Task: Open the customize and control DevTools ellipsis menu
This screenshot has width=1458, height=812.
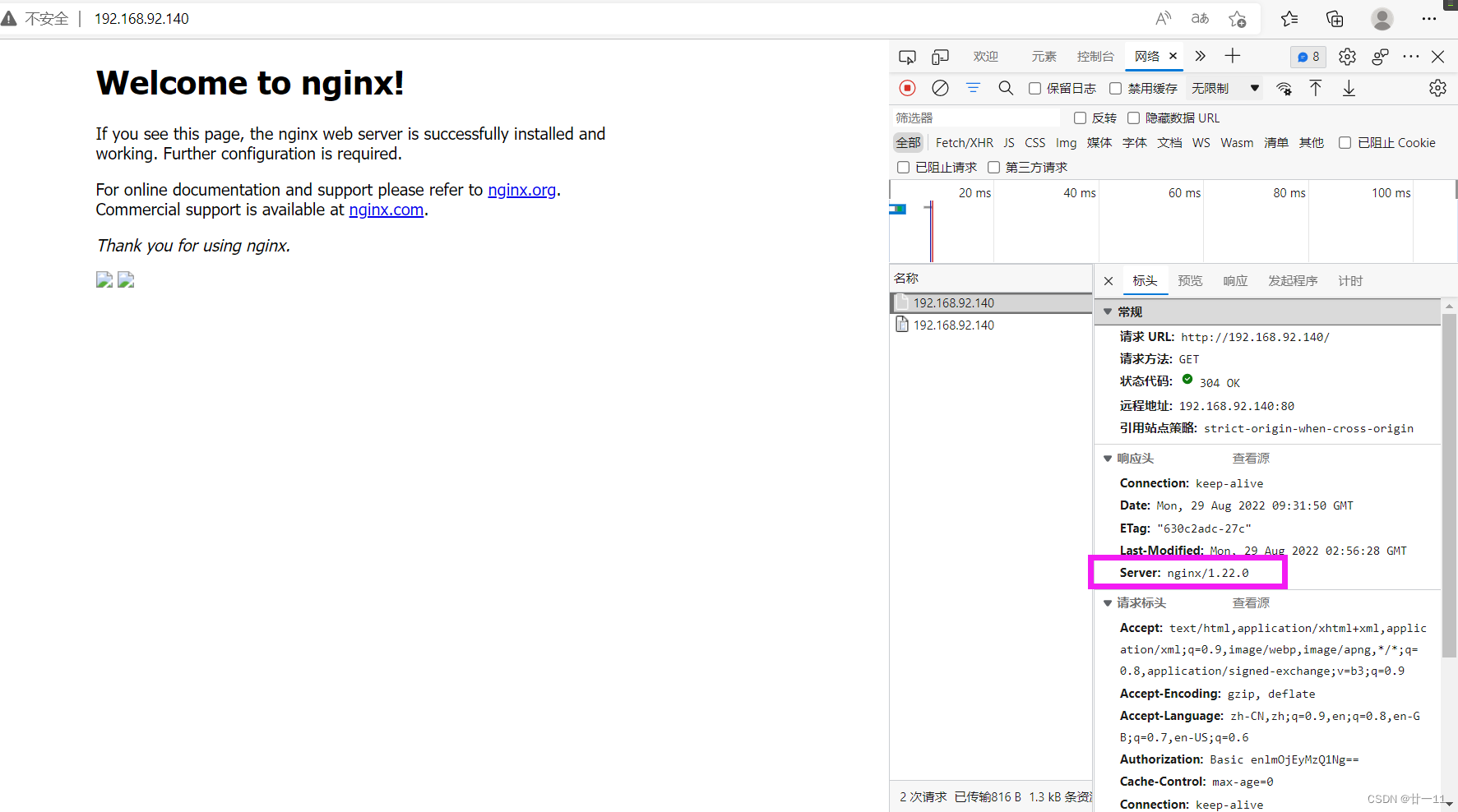Action: 1411,57
